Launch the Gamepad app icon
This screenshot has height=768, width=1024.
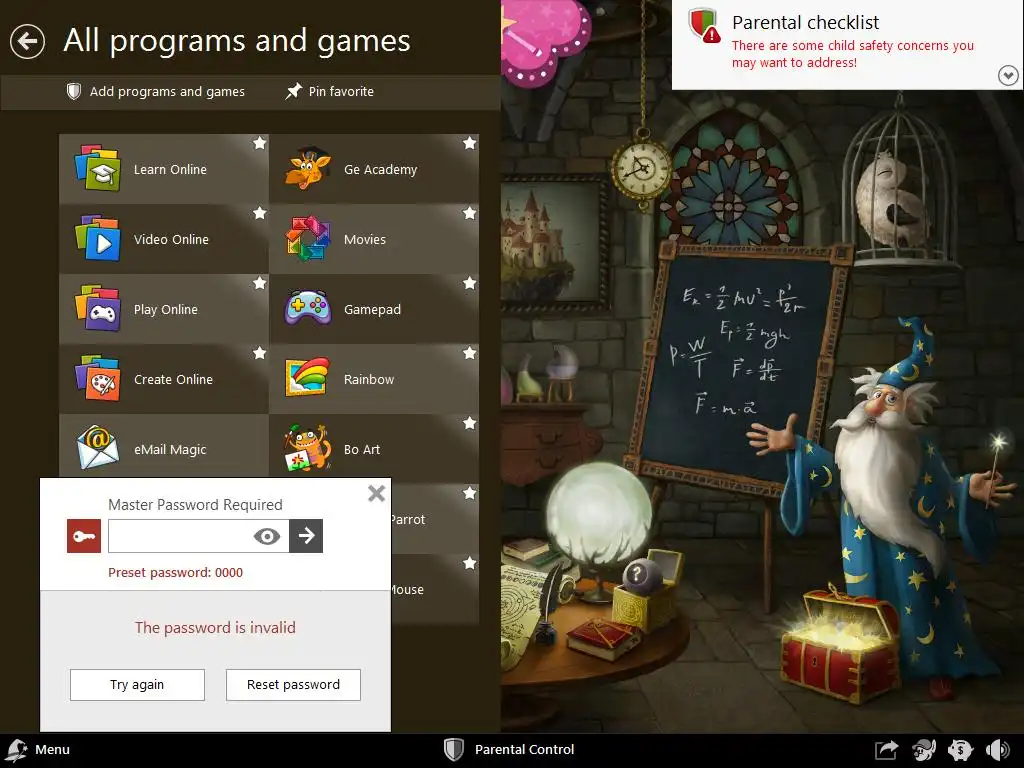tap(308, 308)
